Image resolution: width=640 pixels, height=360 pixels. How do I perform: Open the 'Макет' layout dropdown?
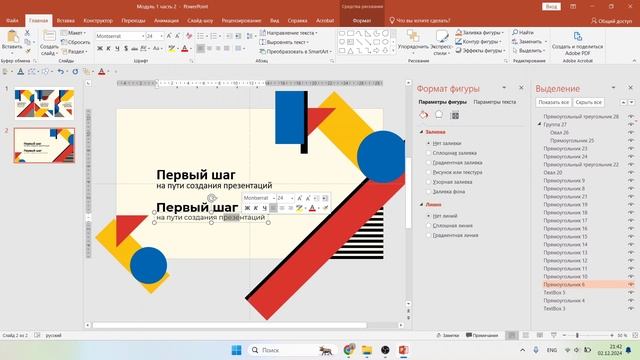pos(74,33)
